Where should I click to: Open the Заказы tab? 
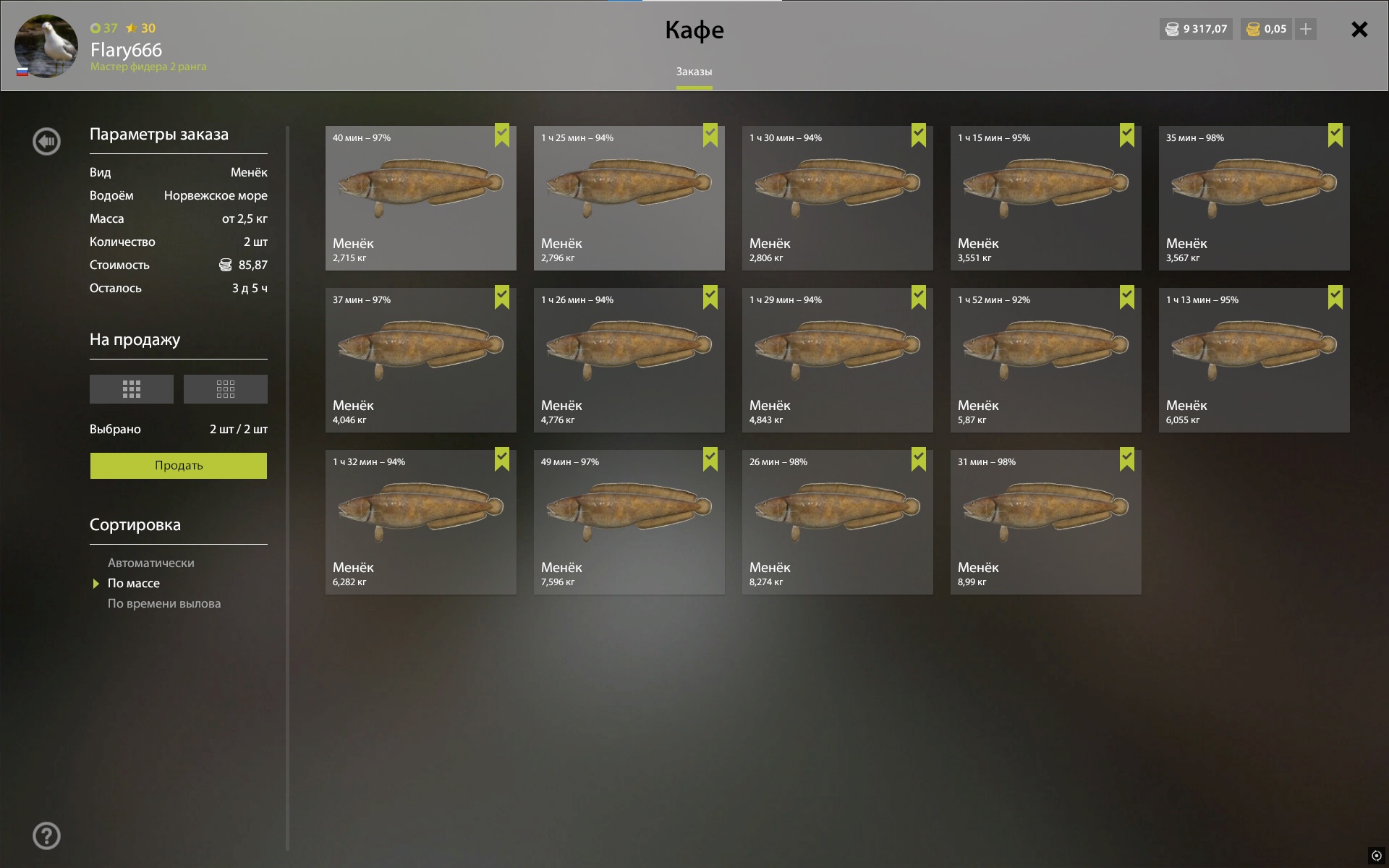pyautogui.click(x=694, y=72)
